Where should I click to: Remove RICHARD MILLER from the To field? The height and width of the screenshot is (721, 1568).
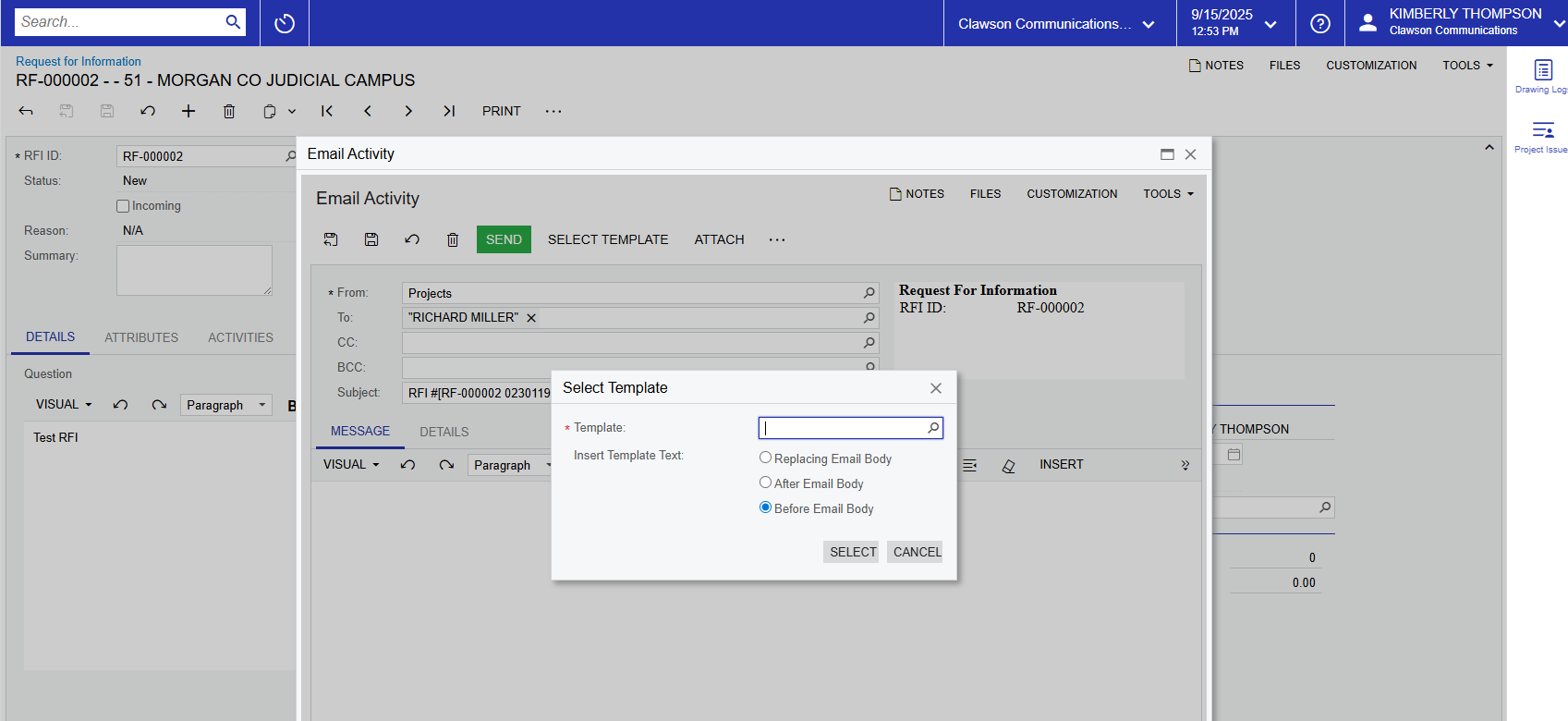coord(531,318)
